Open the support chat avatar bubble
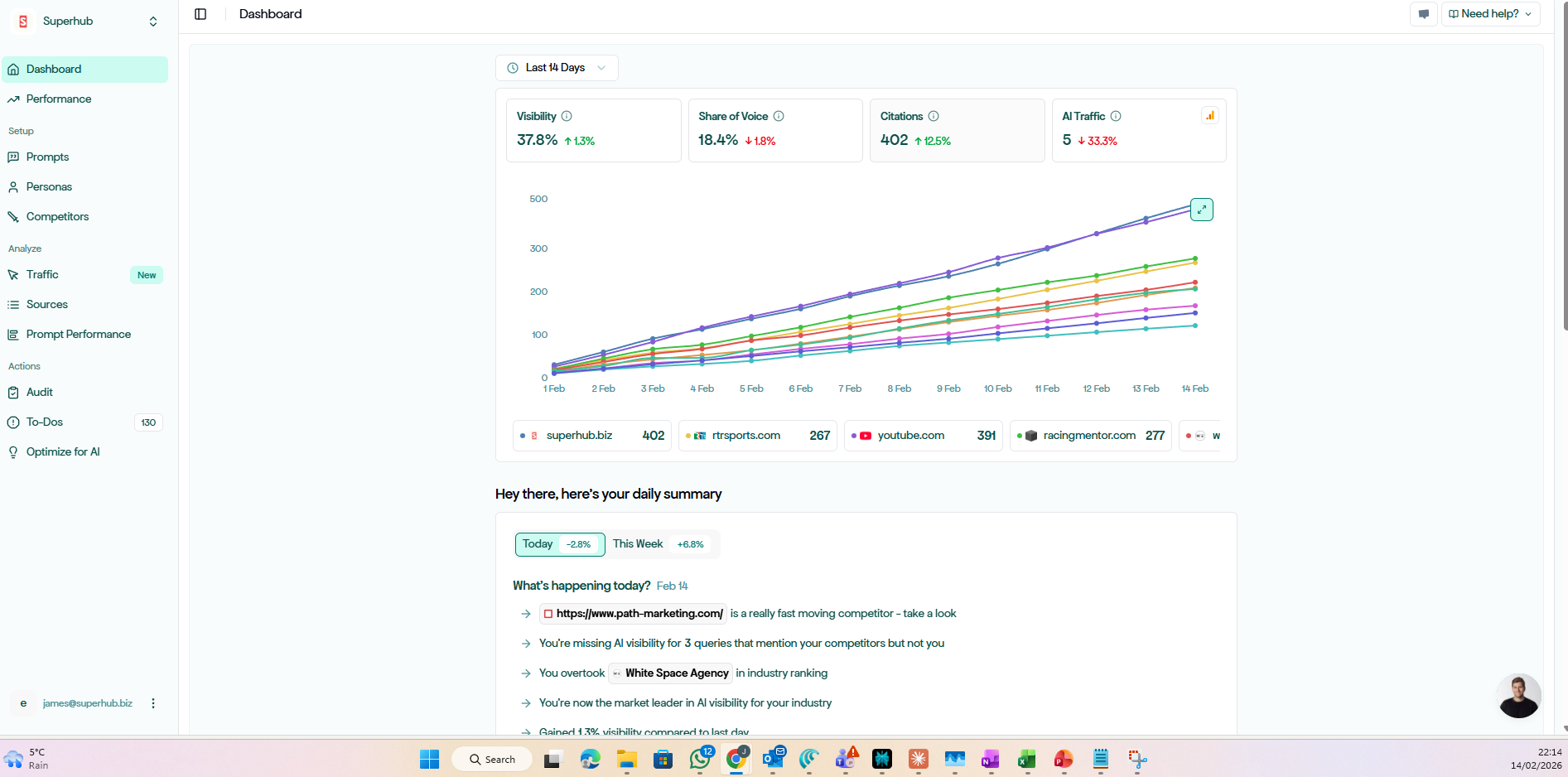 1519,696
